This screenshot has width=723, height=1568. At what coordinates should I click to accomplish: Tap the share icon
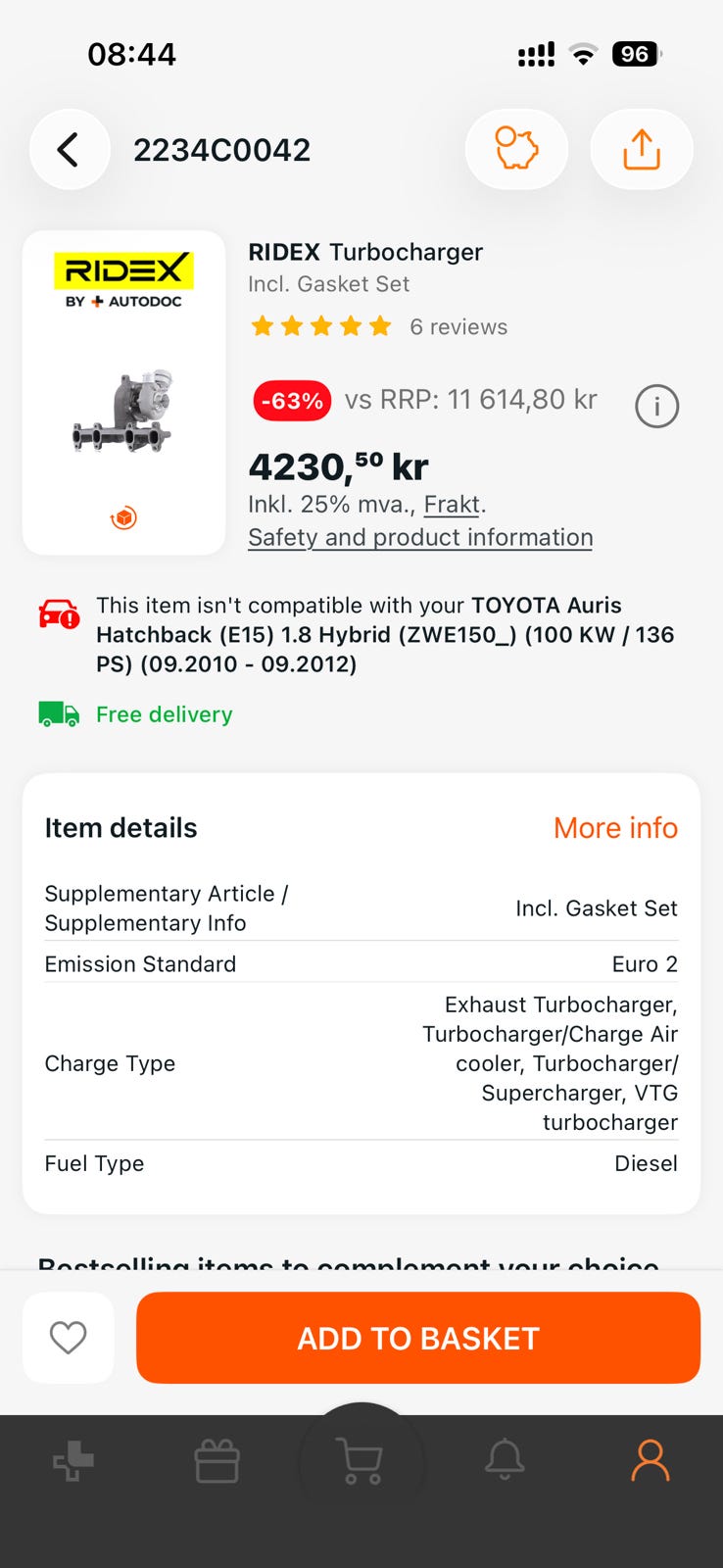click(642, 150)
